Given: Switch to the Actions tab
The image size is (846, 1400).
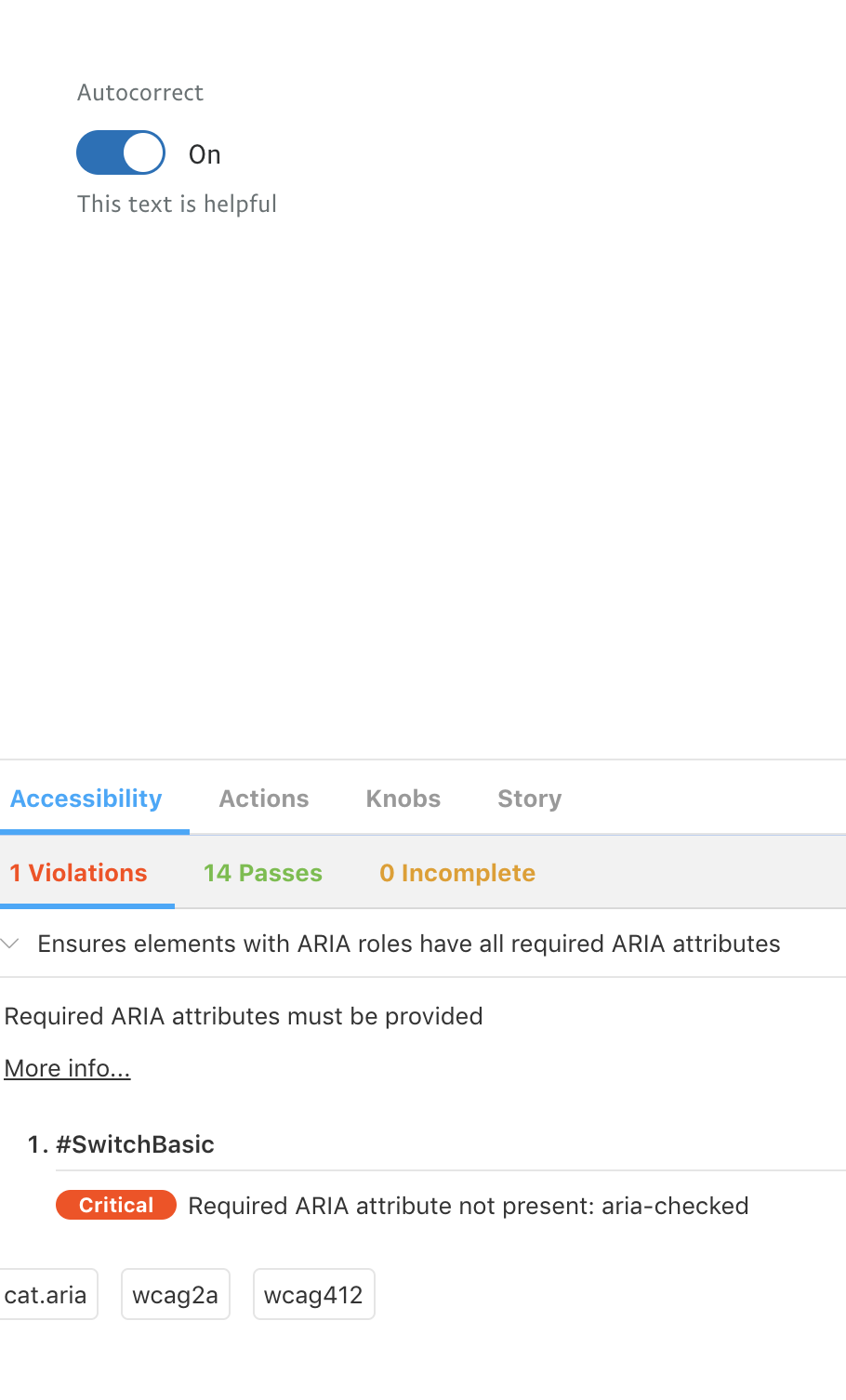Looking at the screenshot, I should tap(263, 798).
